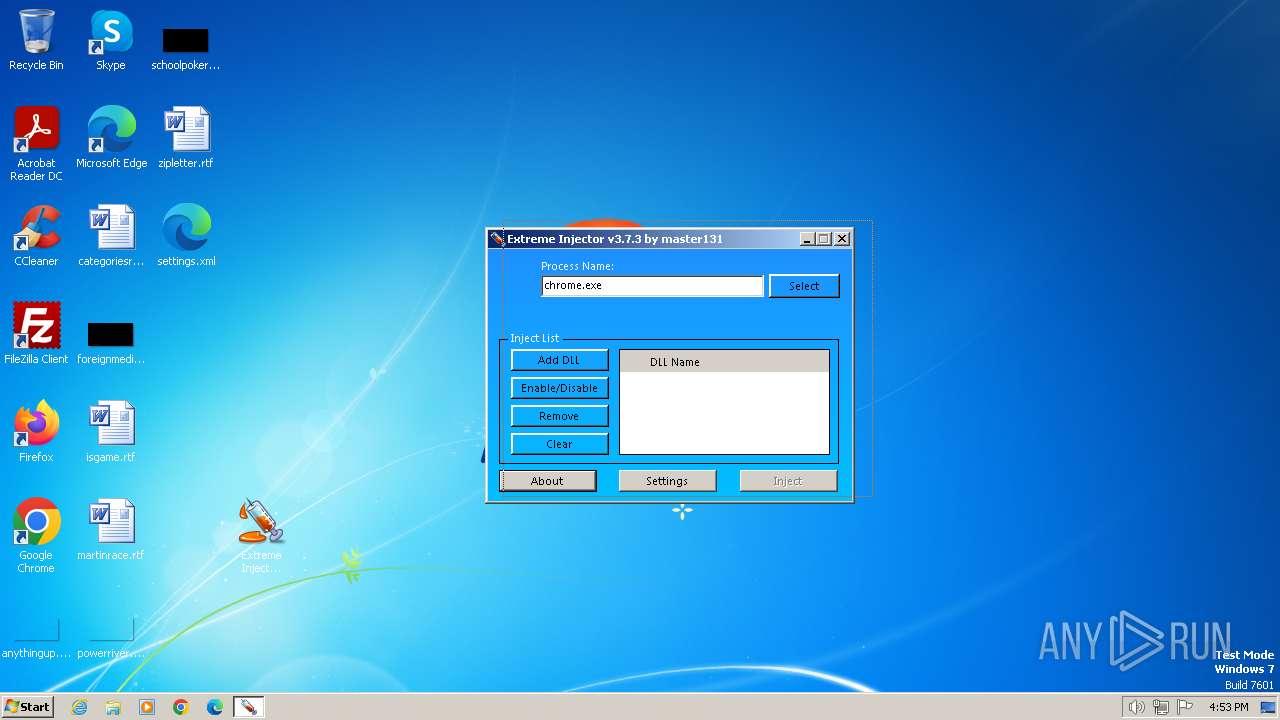Image resolution: width=1280 pixels, height=720 pixels.
Task: Launch Skype from the desktop
Action: [111, 41]
